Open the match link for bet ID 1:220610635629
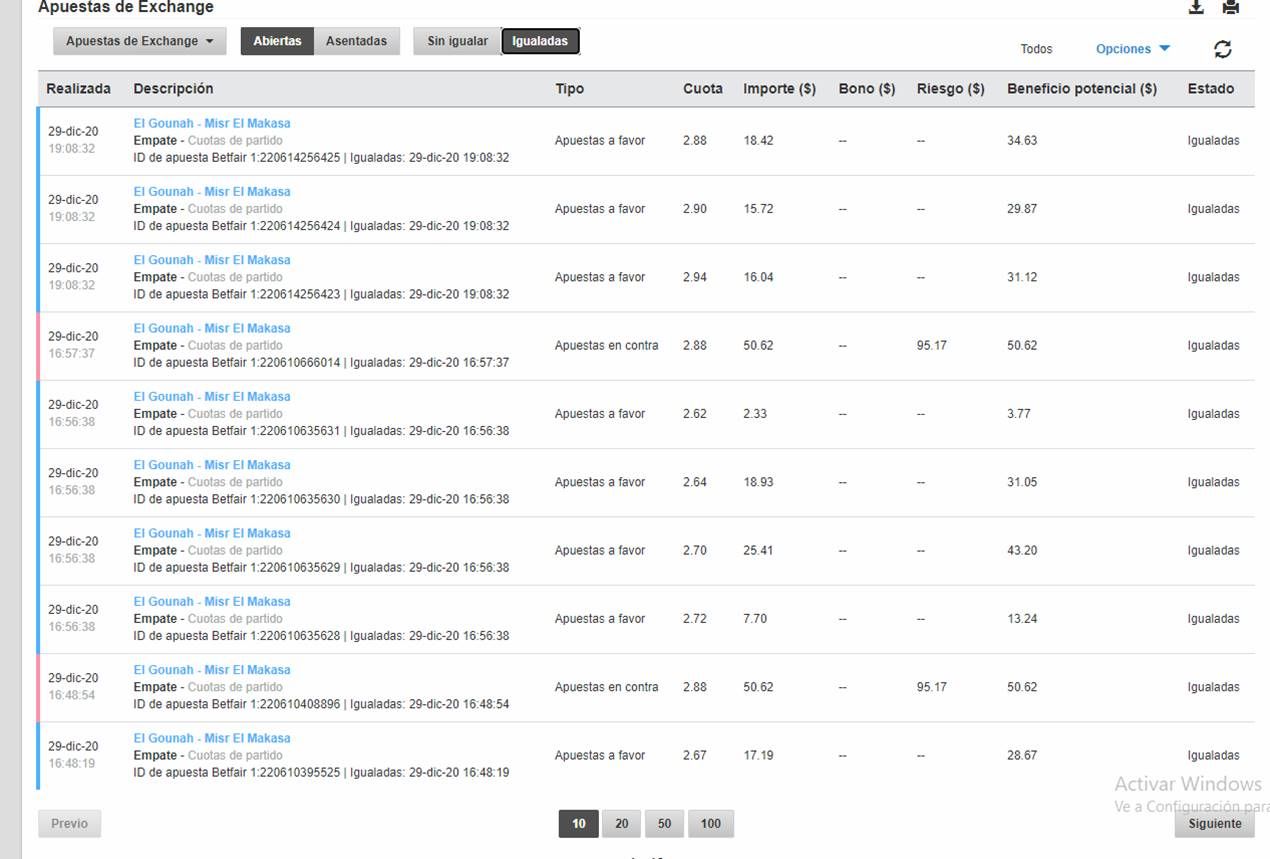Viewport: 1270px width, 859px height. (212, 533)
